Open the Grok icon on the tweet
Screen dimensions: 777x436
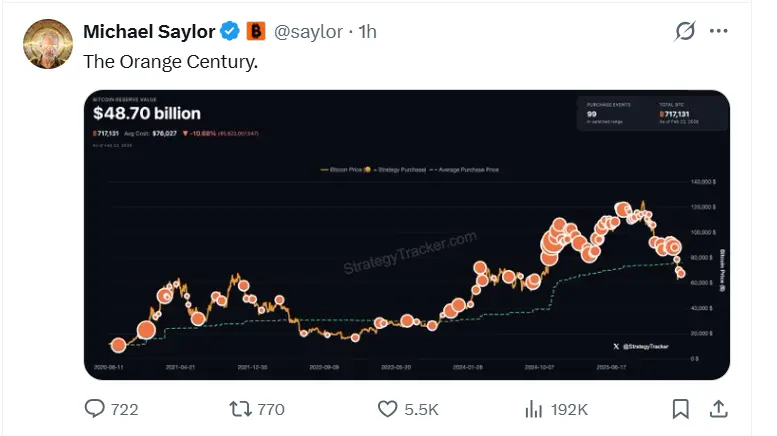pyautogui.click(x=685, y=32)
